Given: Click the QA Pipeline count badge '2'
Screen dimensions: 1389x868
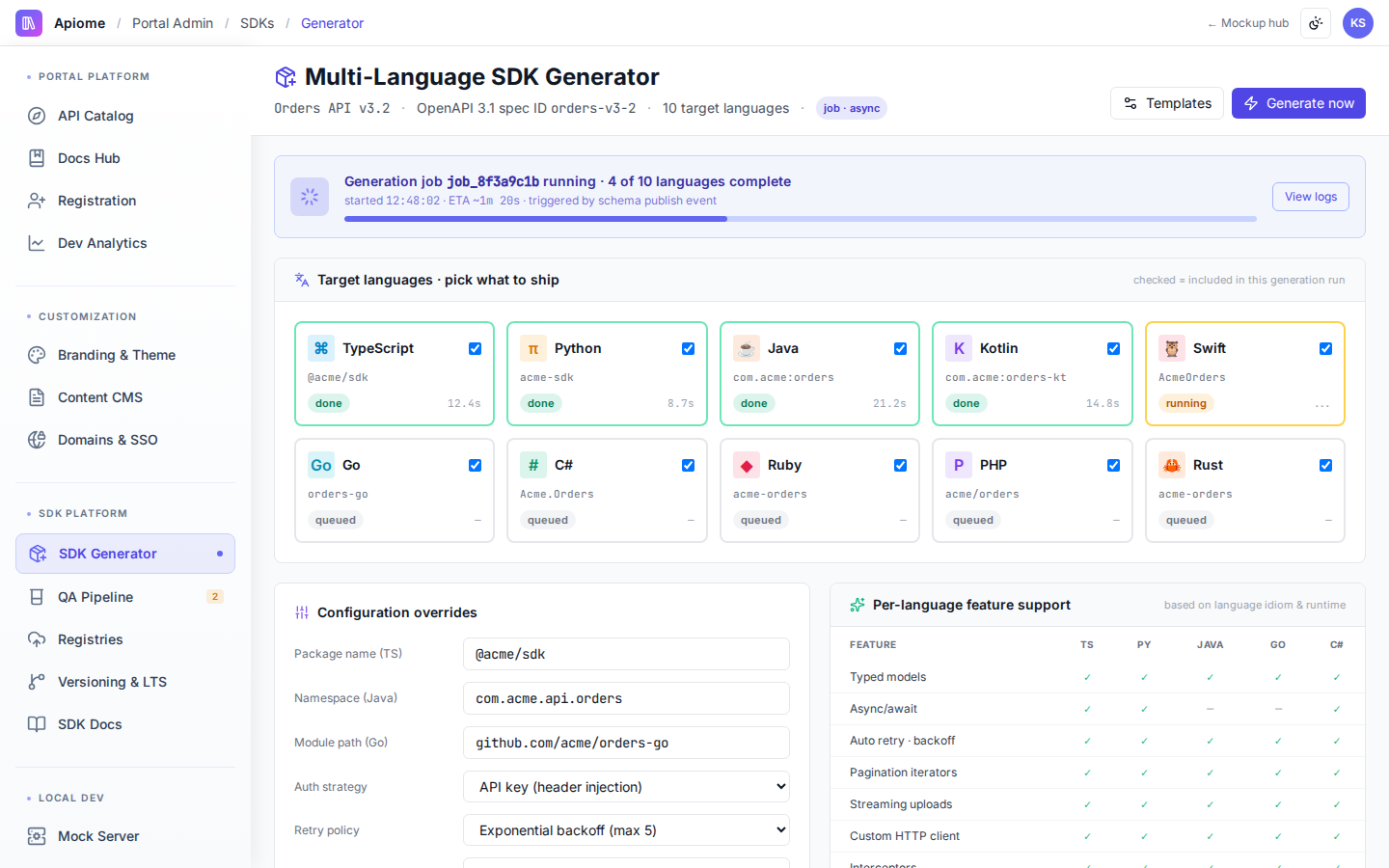Looking at the screenshot, I should coord(215,597).
